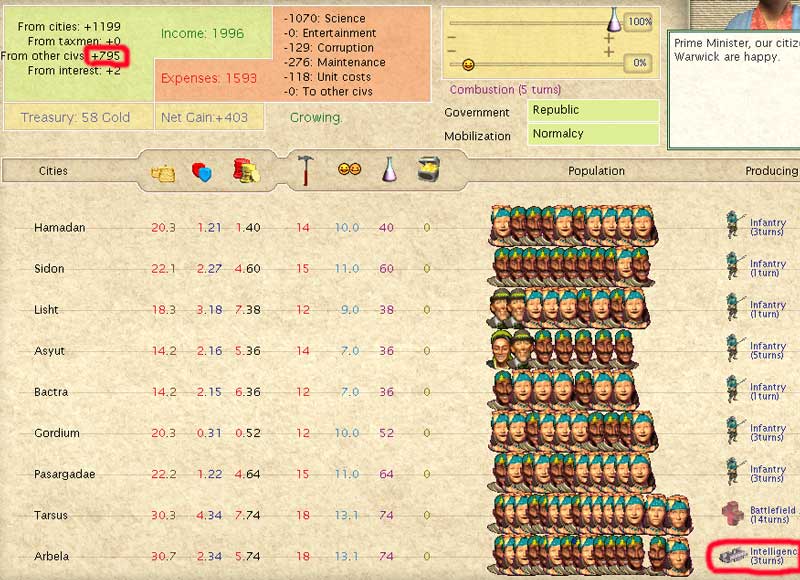Screen dimensions: 800x580
Task: Click the Income: 1996 text
Action: tap(202, 34)
